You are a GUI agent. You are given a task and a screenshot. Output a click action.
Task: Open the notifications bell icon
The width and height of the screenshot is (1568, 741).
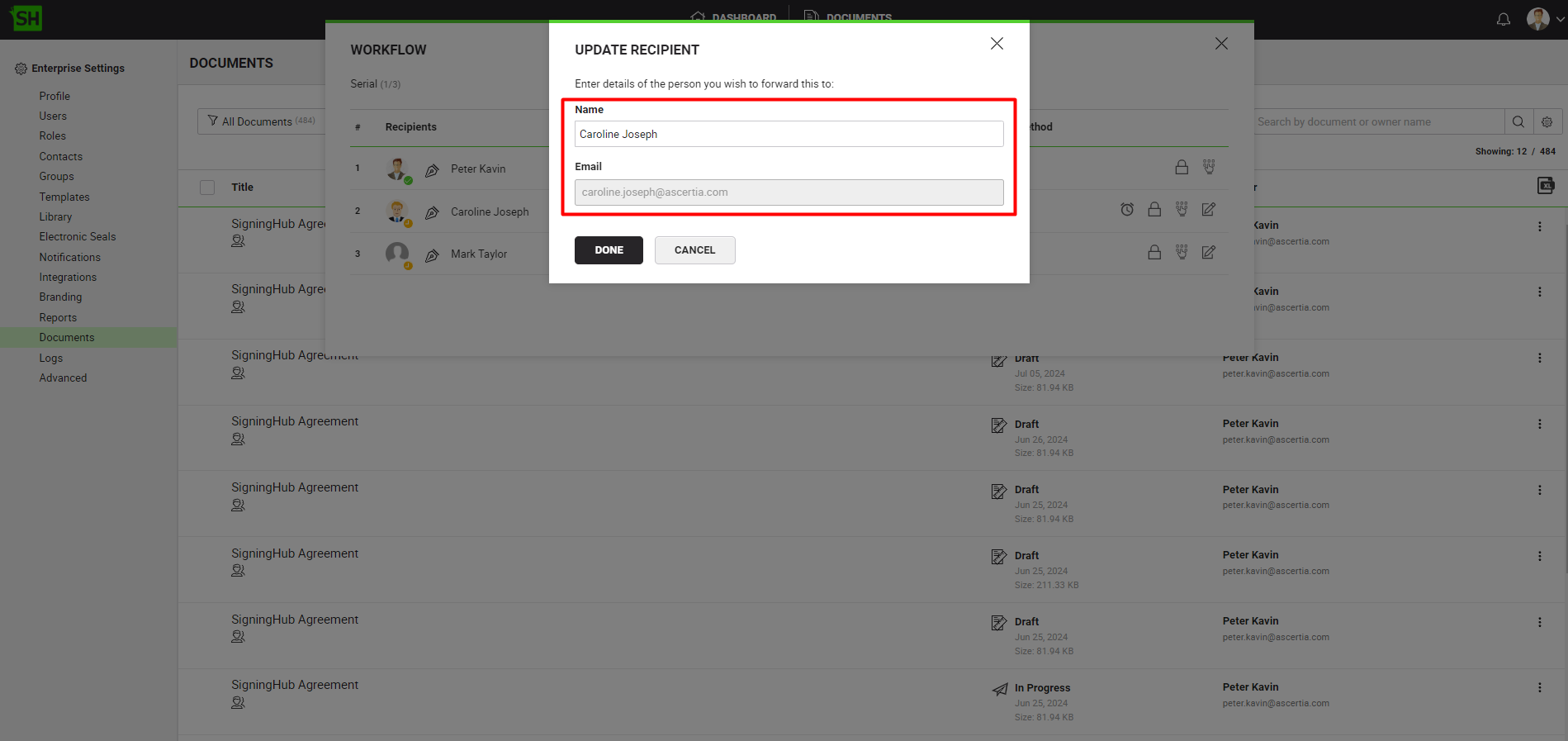tap(1504, 19)
